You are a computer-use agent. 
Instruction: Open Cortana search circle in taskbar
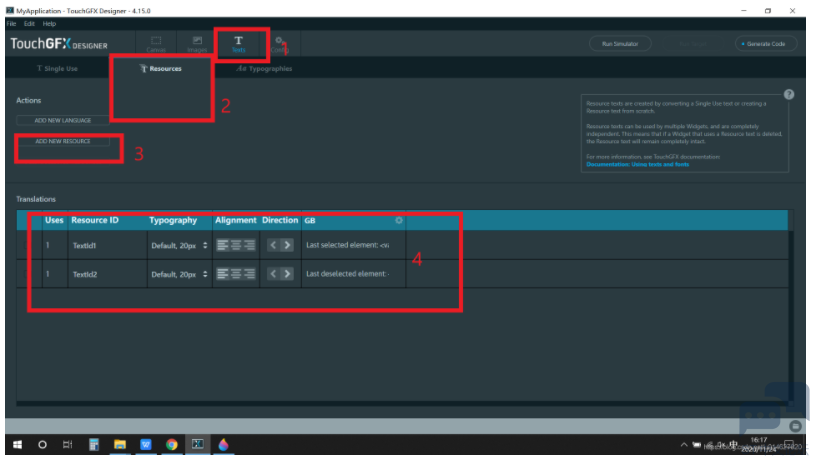42,445
